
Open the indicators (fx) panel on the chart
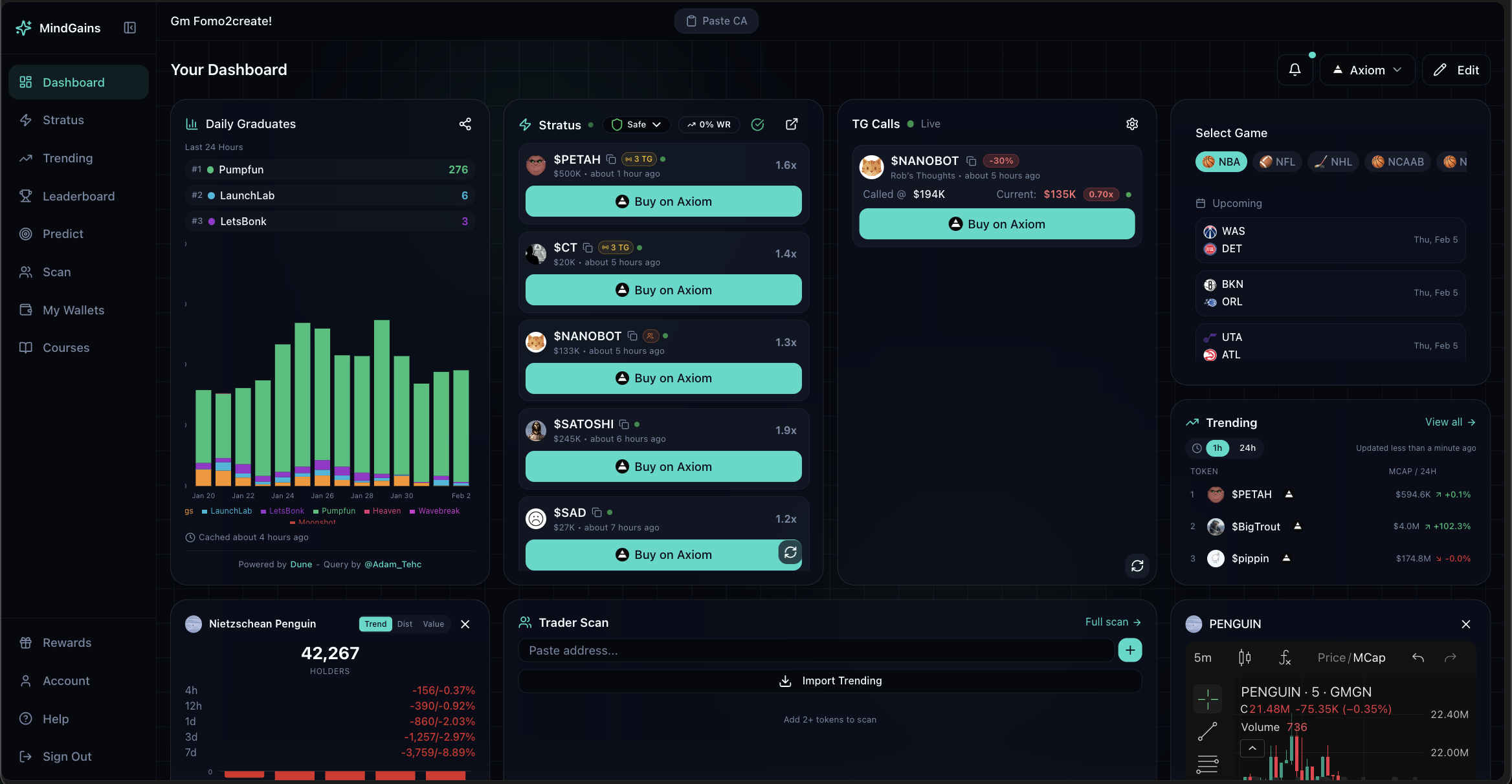pyautogui.click(x=1285, y=657)
